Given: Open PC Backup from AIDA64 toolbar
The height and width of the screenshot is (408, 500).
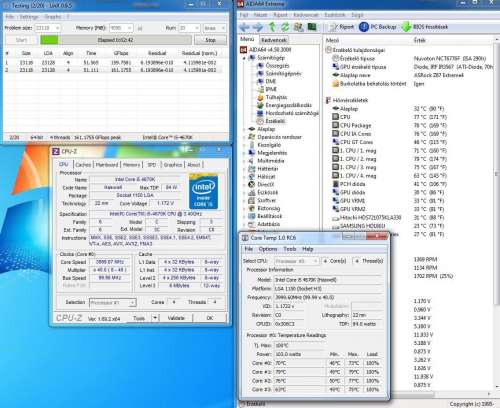Looking at the screenshot, I should point(377,27).
